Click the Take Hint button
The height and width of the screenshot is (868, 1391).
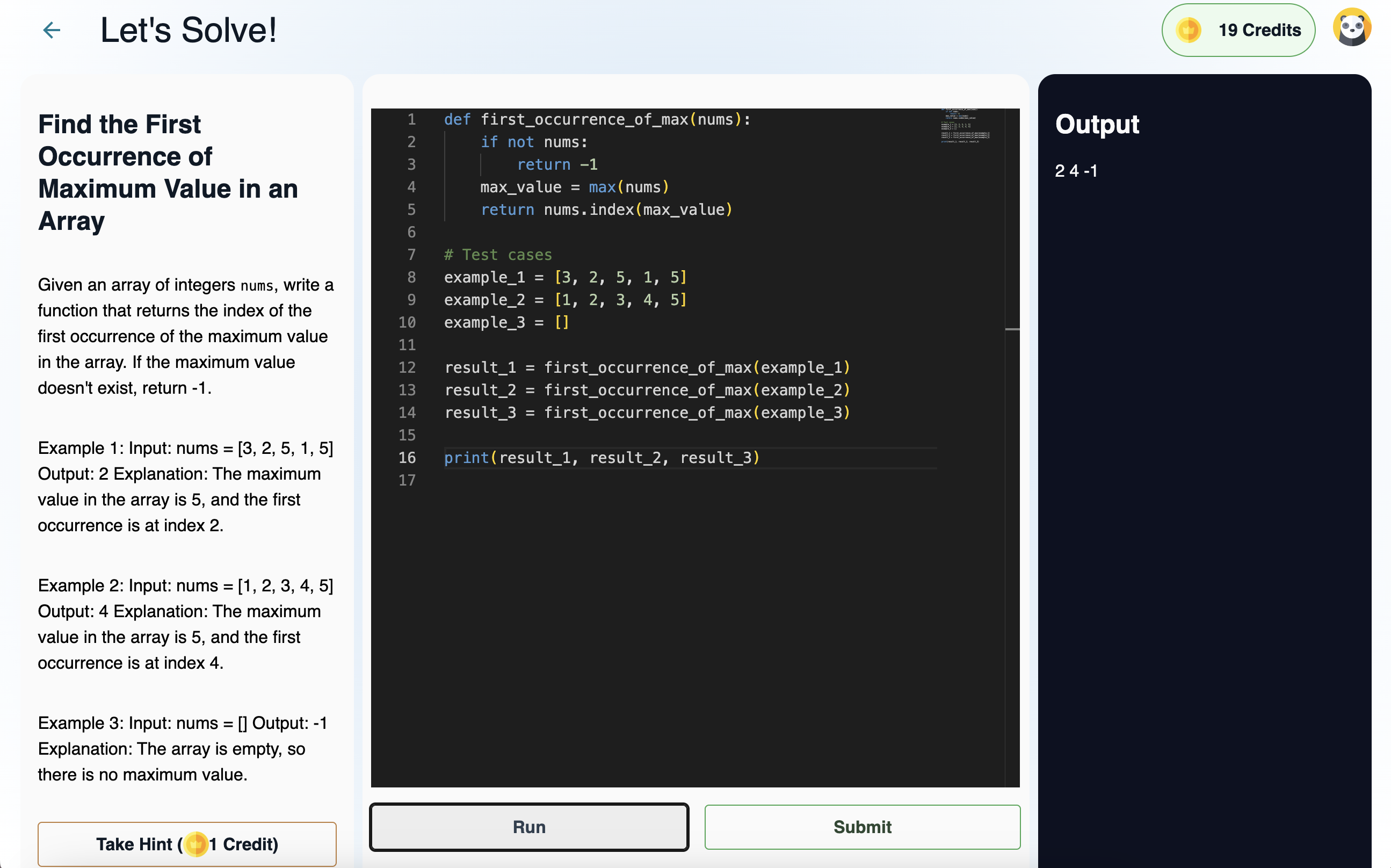[x=187, y=844]
